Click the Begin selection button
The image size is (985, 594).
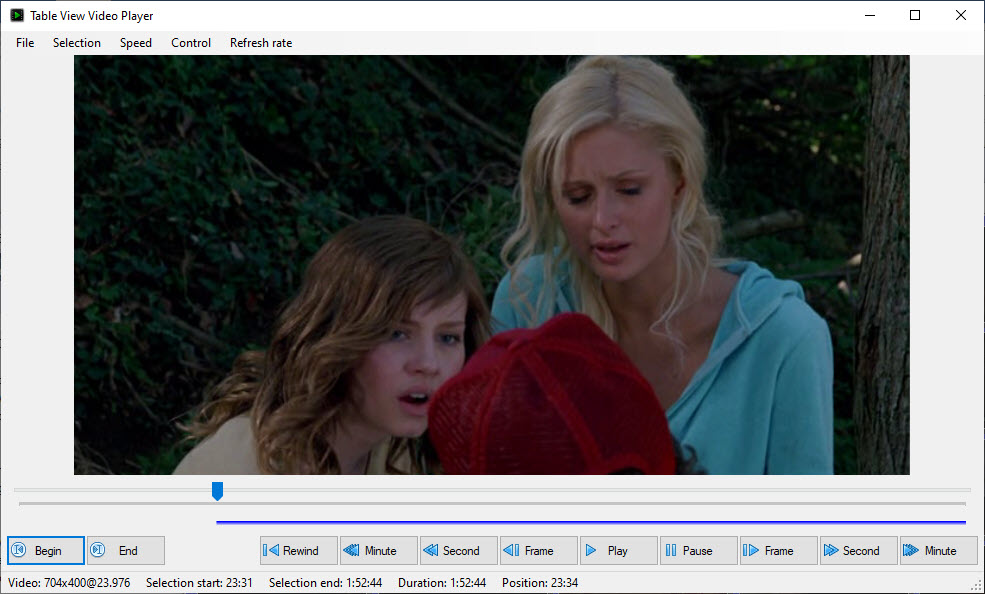coord(46,551)
